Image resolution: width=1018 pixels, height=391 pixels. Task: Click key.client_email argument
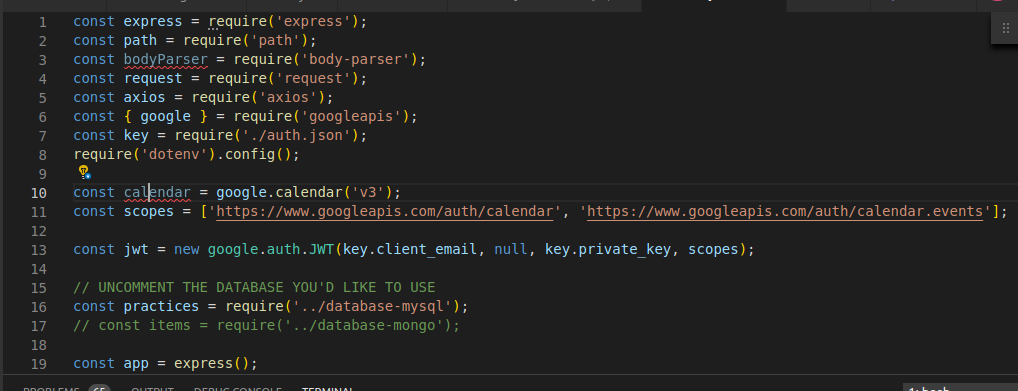click(x=410, y=249)
